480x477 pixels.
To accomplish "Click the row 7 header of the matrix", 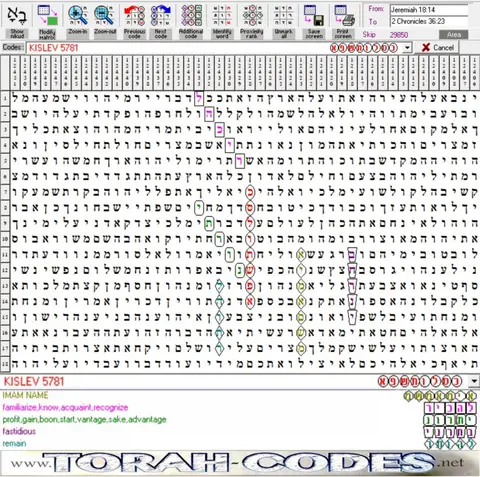I will (5, 192).
